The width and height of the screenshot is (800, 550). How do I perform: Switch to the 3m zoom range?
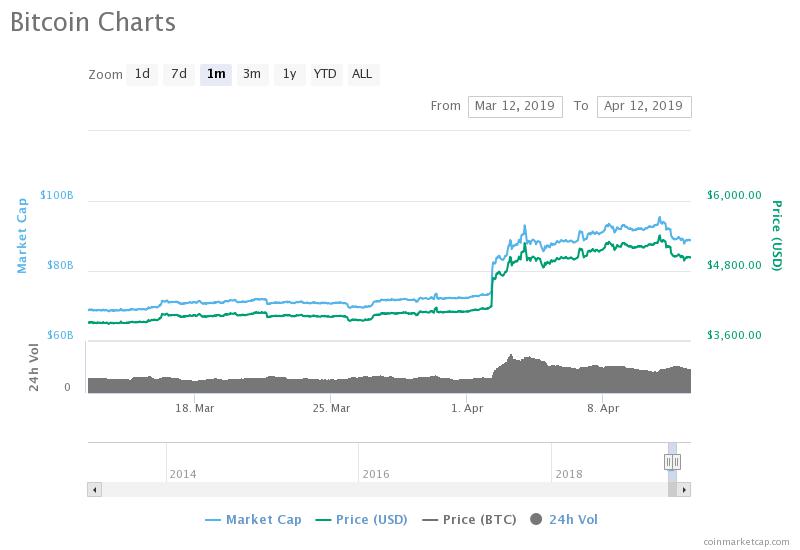coord(252,74)
